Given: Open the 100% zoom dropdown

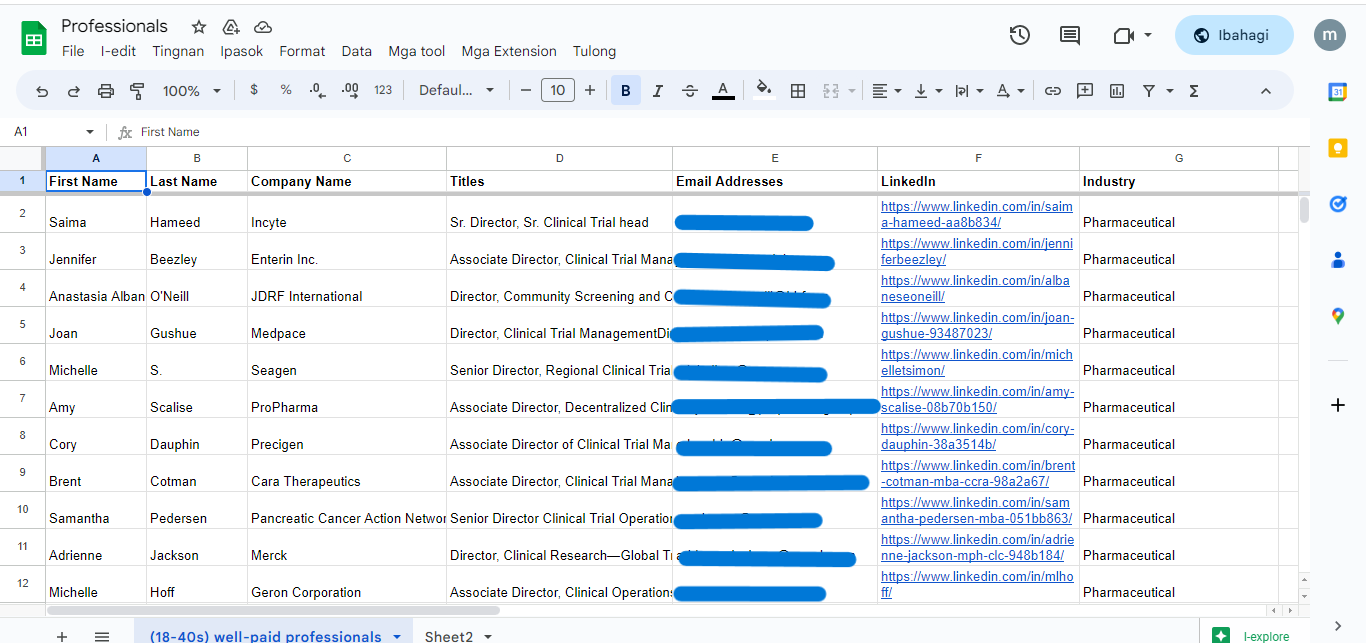Looking at the screenshot, I should [x=192, y=91].
